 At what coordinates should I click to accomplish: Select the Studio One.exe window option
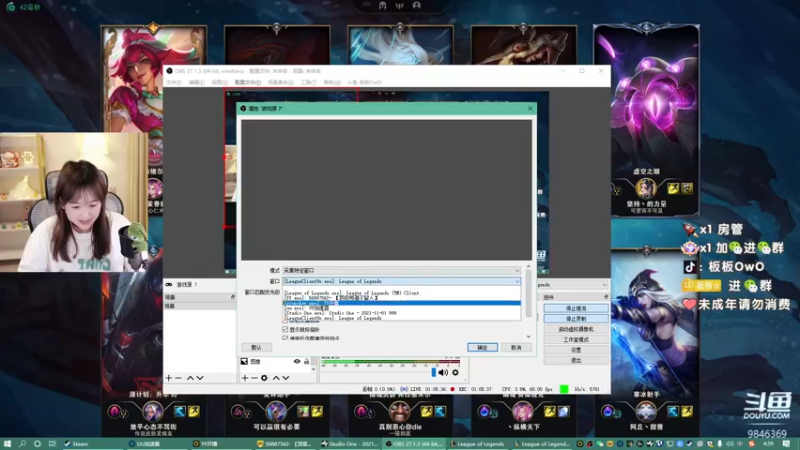coord(402,313)
